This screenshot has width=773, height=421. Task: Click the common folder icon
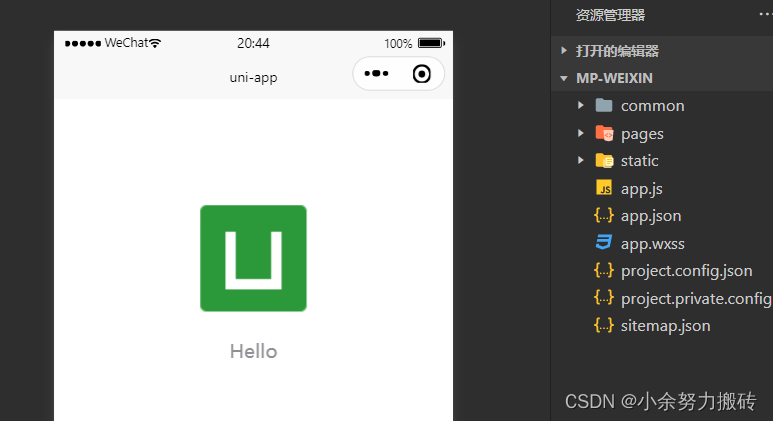pyautogui.click(x=604, y=105)
